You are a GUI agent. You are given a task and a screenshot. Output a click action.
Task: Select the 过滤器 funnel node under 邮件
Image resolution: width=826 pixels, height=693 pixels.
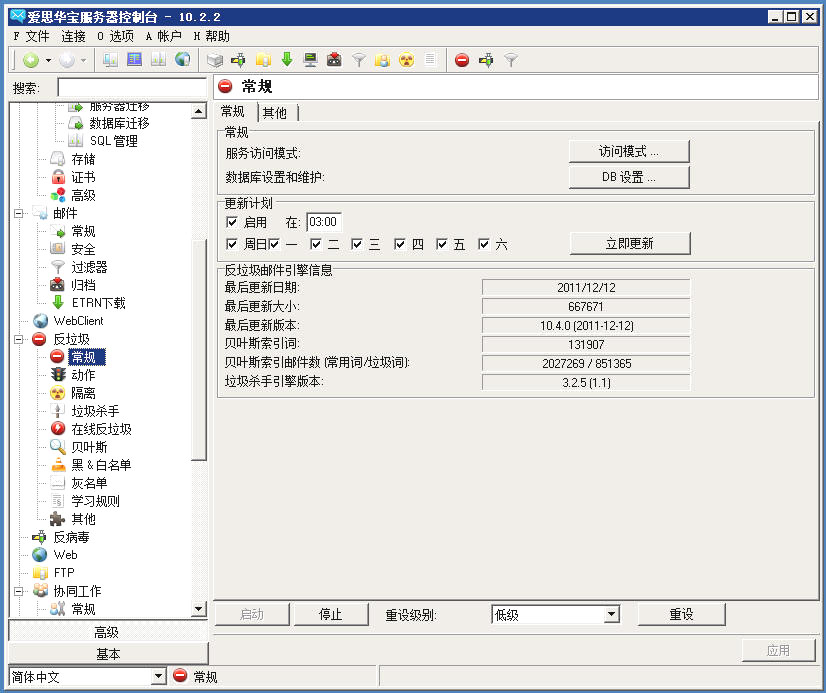click(x=89, y=267)
